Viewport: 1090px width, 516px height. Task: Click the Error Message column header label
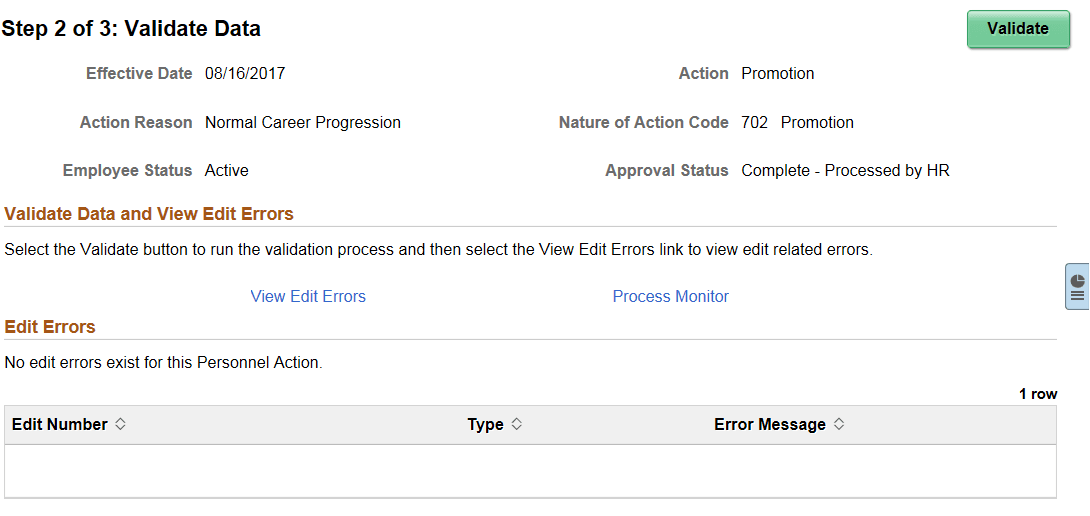click(769, 425)
